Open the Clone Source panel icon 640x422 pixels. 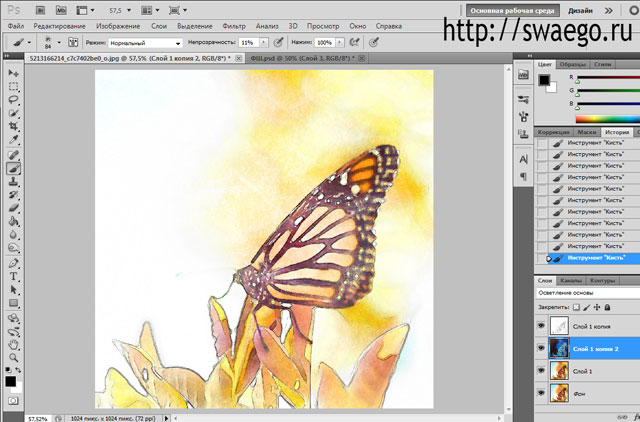(523, 133)
